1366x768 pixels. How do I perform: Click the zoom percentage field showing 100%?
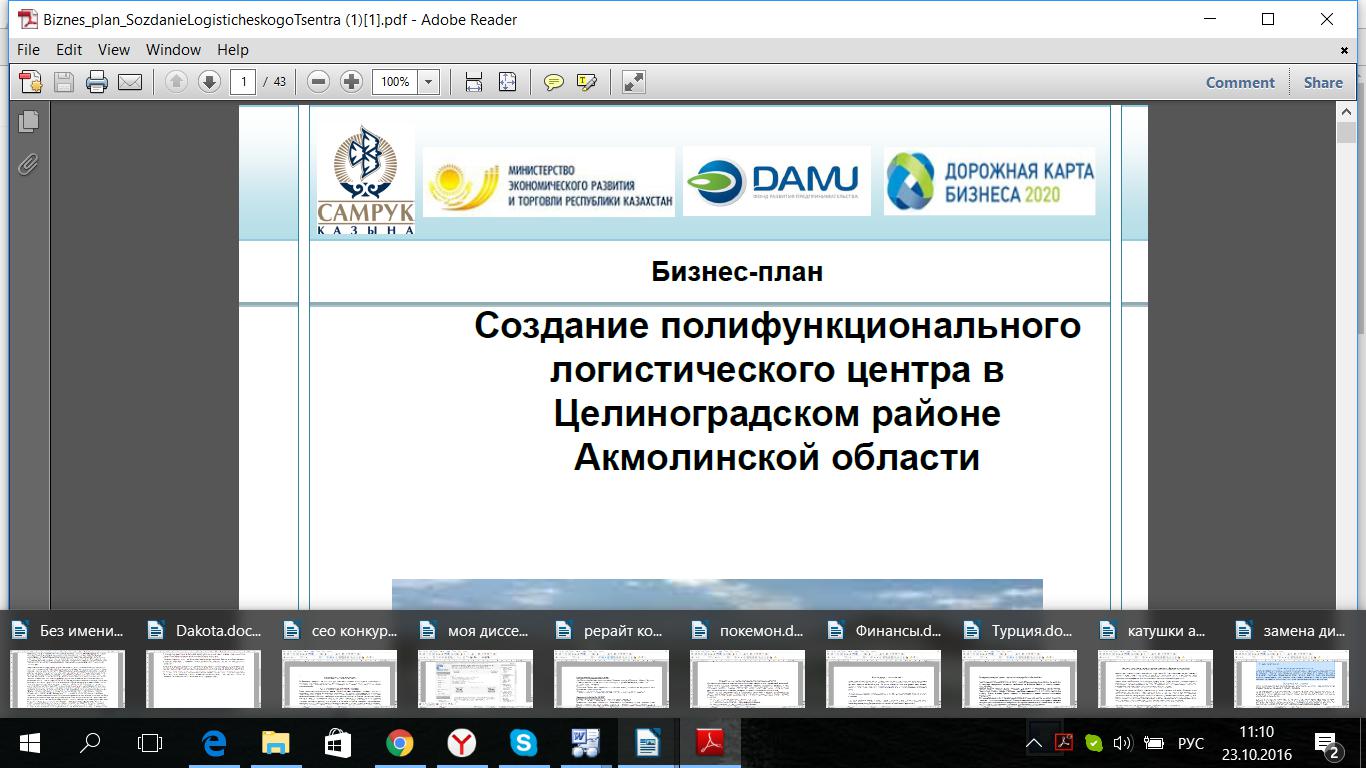(395, 82)
